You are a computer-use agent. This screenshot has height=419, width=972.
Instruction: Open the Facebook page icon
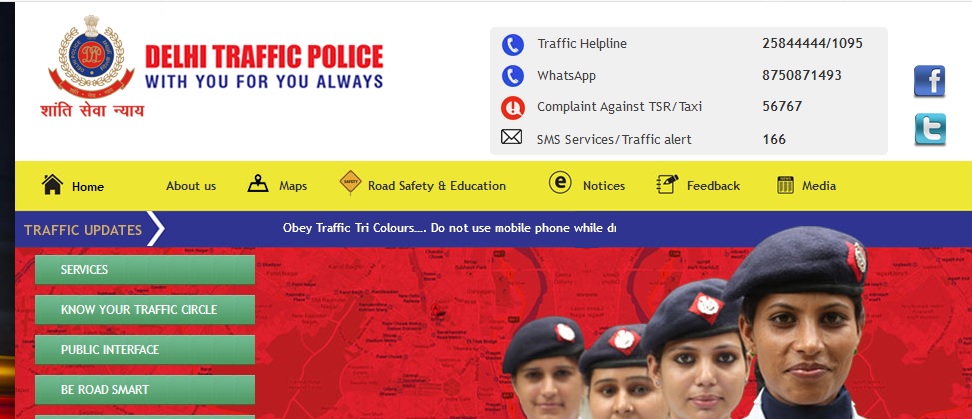pyautogui.click(x=929, y=81)
